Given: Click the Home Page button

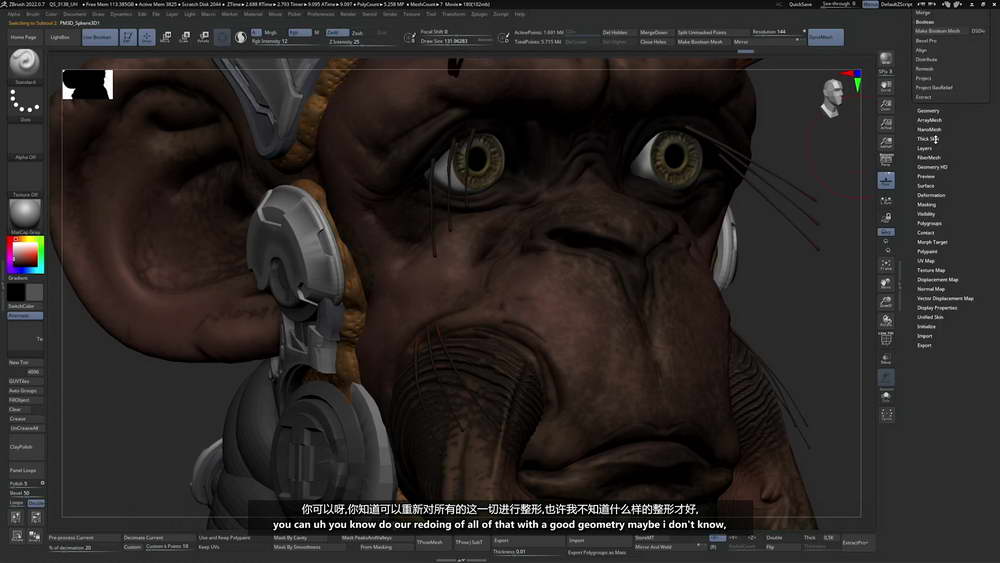Looking at the screenshot, I should (24, 37).
